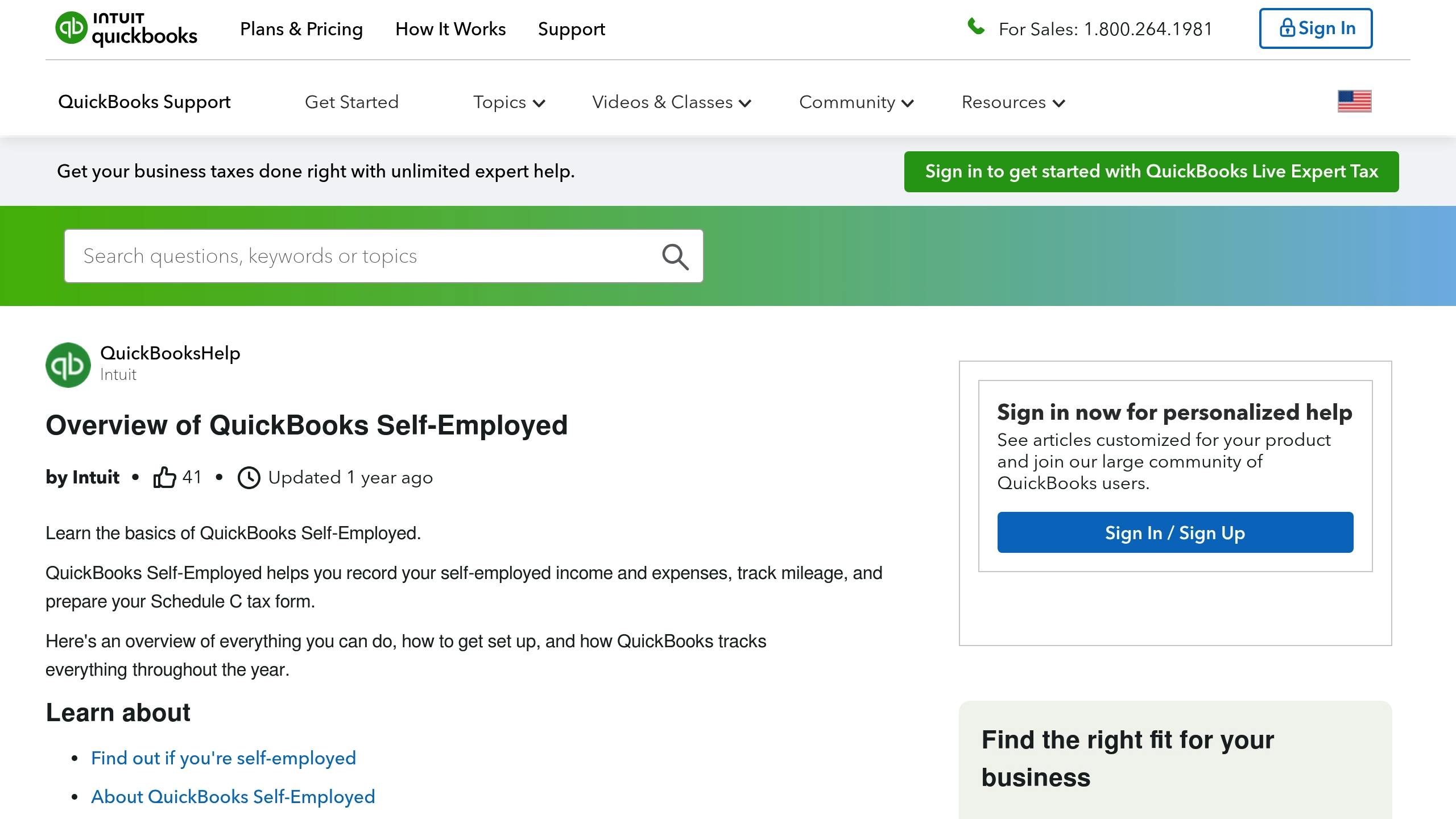Click the US flag country selector

[x=1354, y=102]
